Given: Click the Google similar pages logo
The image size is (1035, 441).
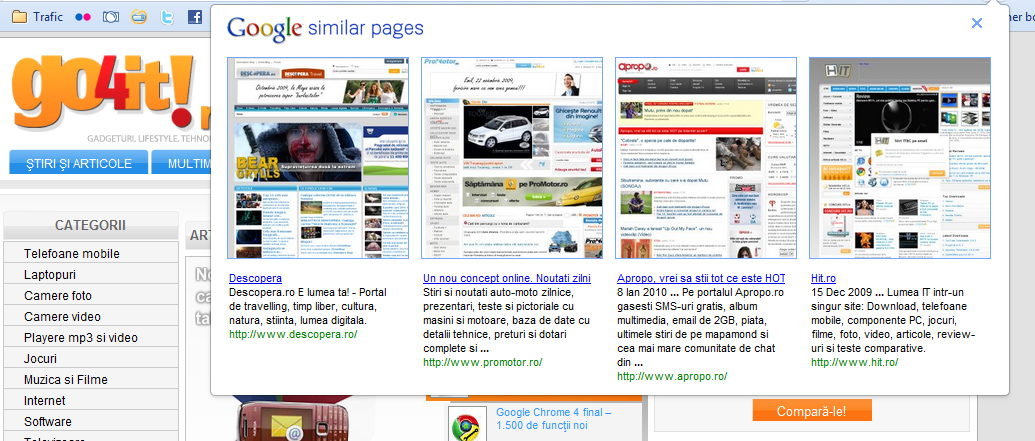Looking at the screenshot, I should pos(325,29).
